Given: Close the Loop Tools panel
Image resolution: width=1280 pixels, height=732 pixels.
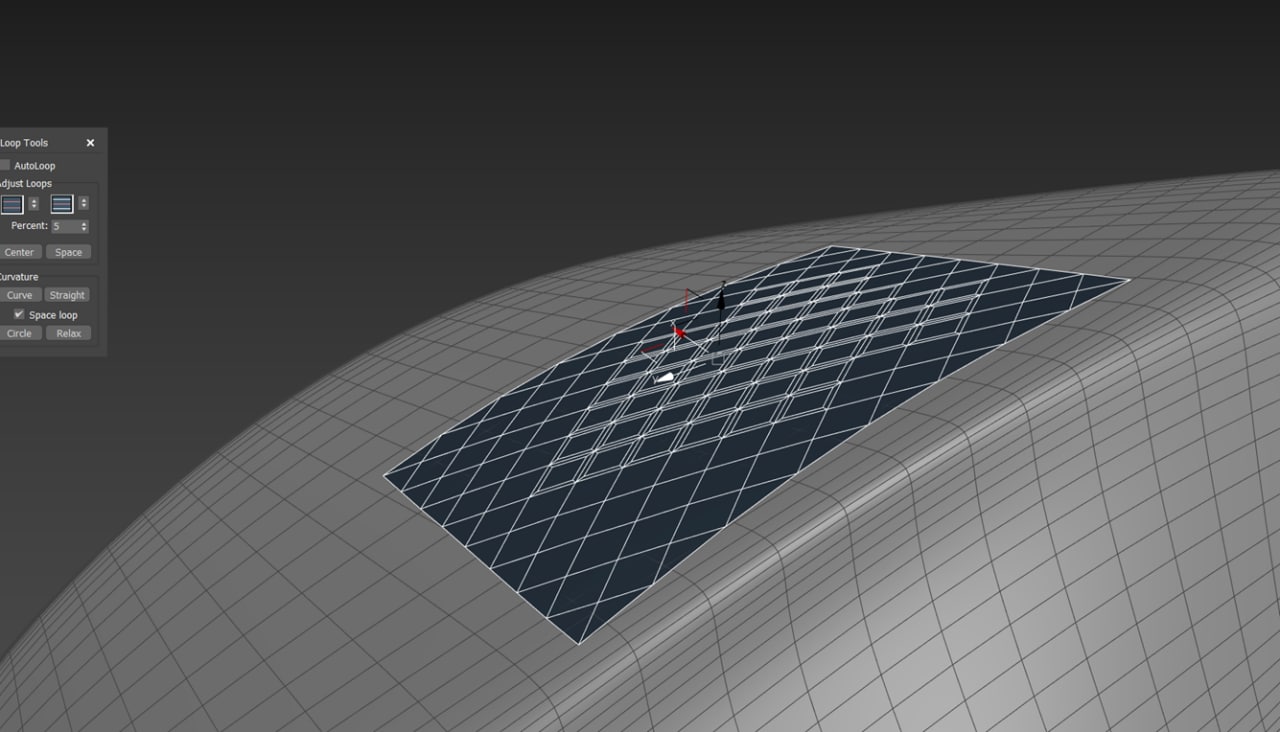Looking at the screenshot, I should [x=90, y=143].
